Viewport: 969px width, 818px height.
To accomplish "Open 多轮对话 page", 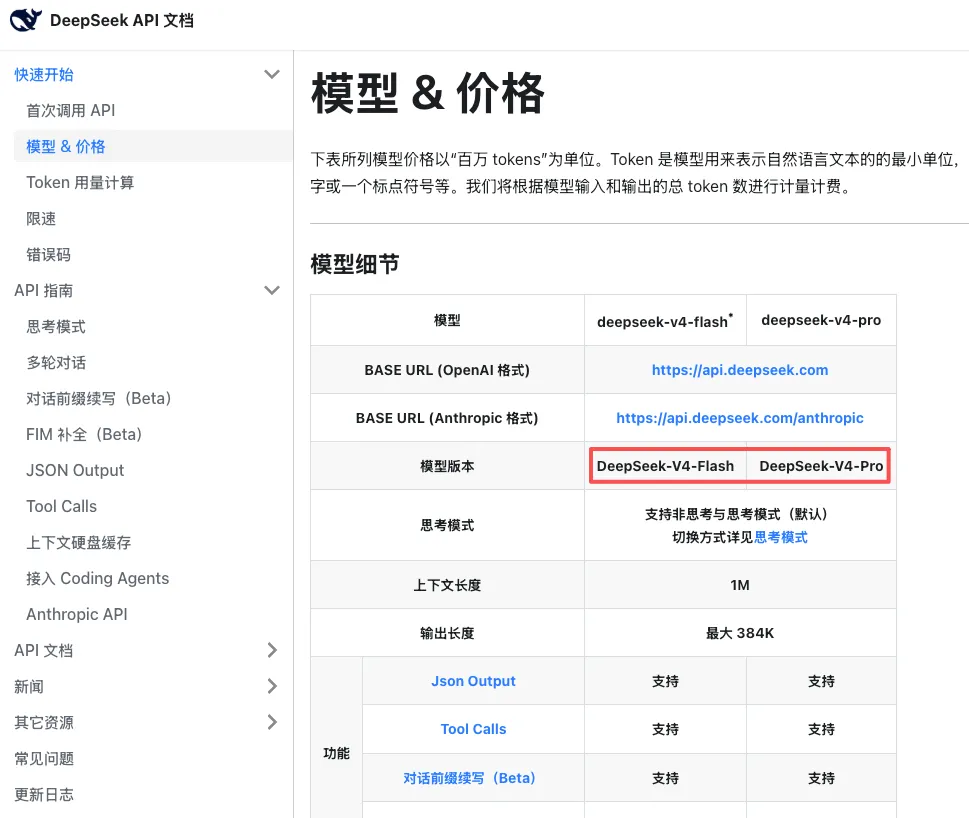I will click(x=56, y=362).
